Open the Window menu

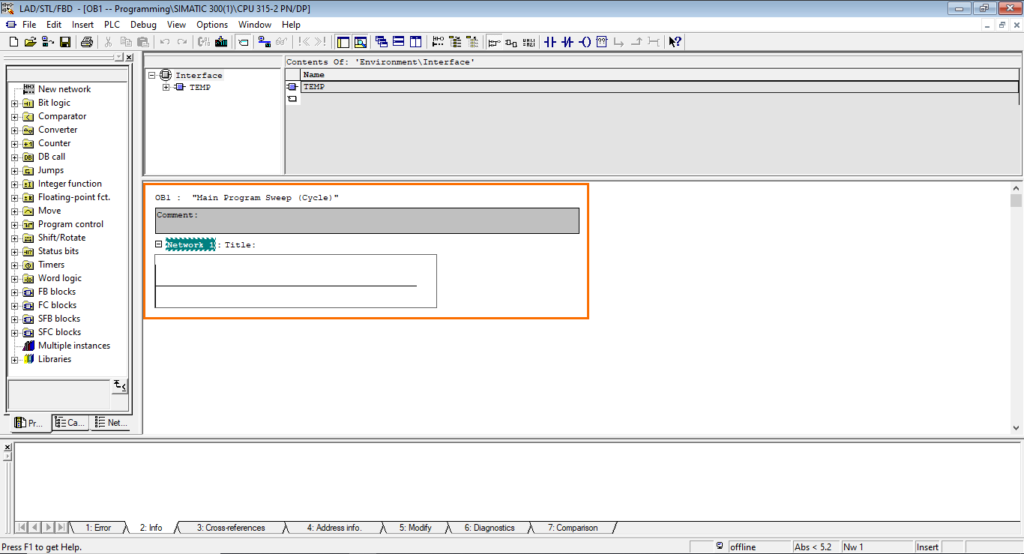click(255, 25)
